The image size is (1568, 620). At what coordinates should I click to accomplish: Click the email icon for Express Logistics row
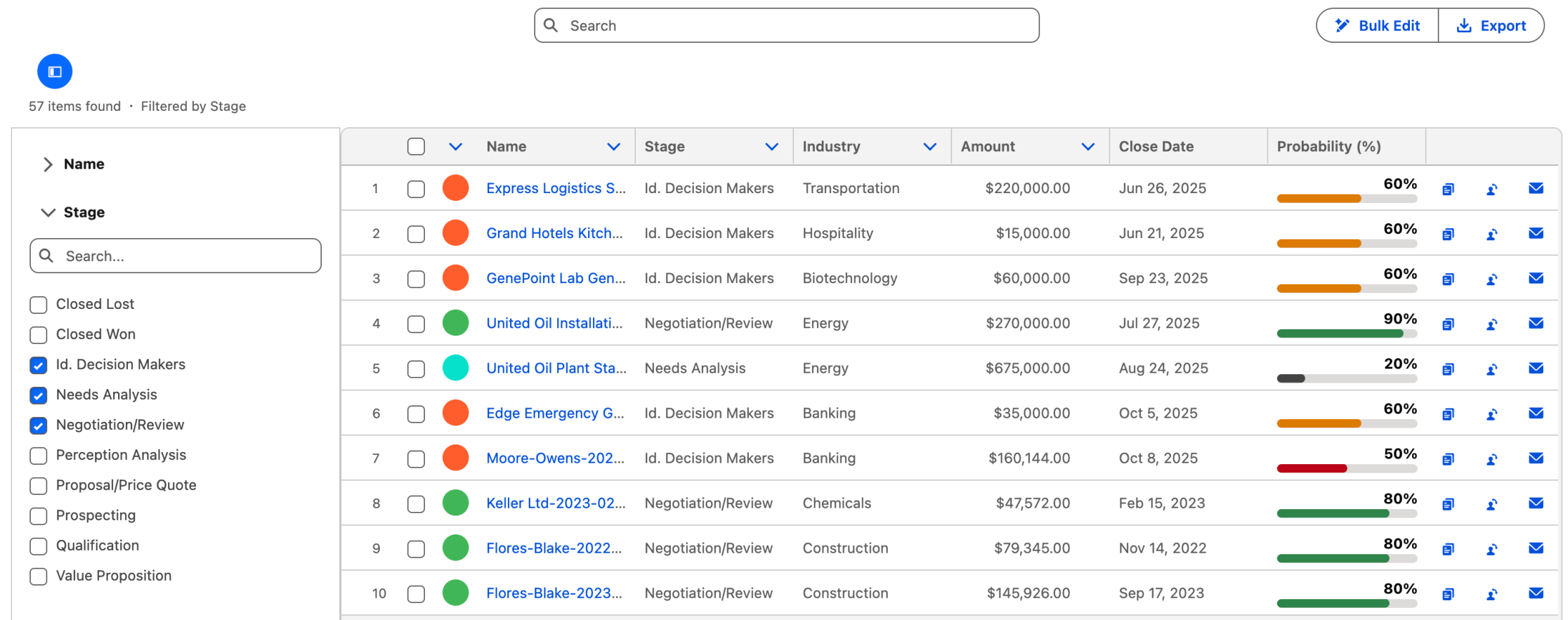coord(1536,188)
